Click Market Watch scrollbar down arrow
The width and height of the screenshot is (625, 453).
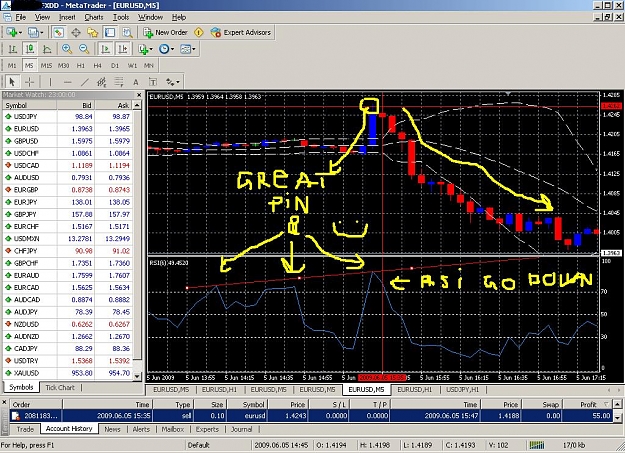137,376
